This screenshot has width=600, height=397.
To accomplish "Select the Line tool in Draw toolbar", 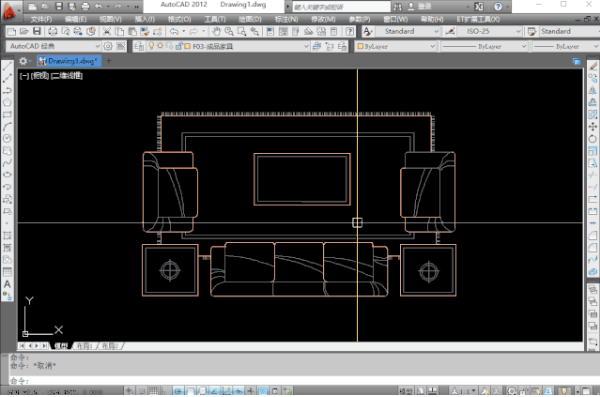I will 7,66.
